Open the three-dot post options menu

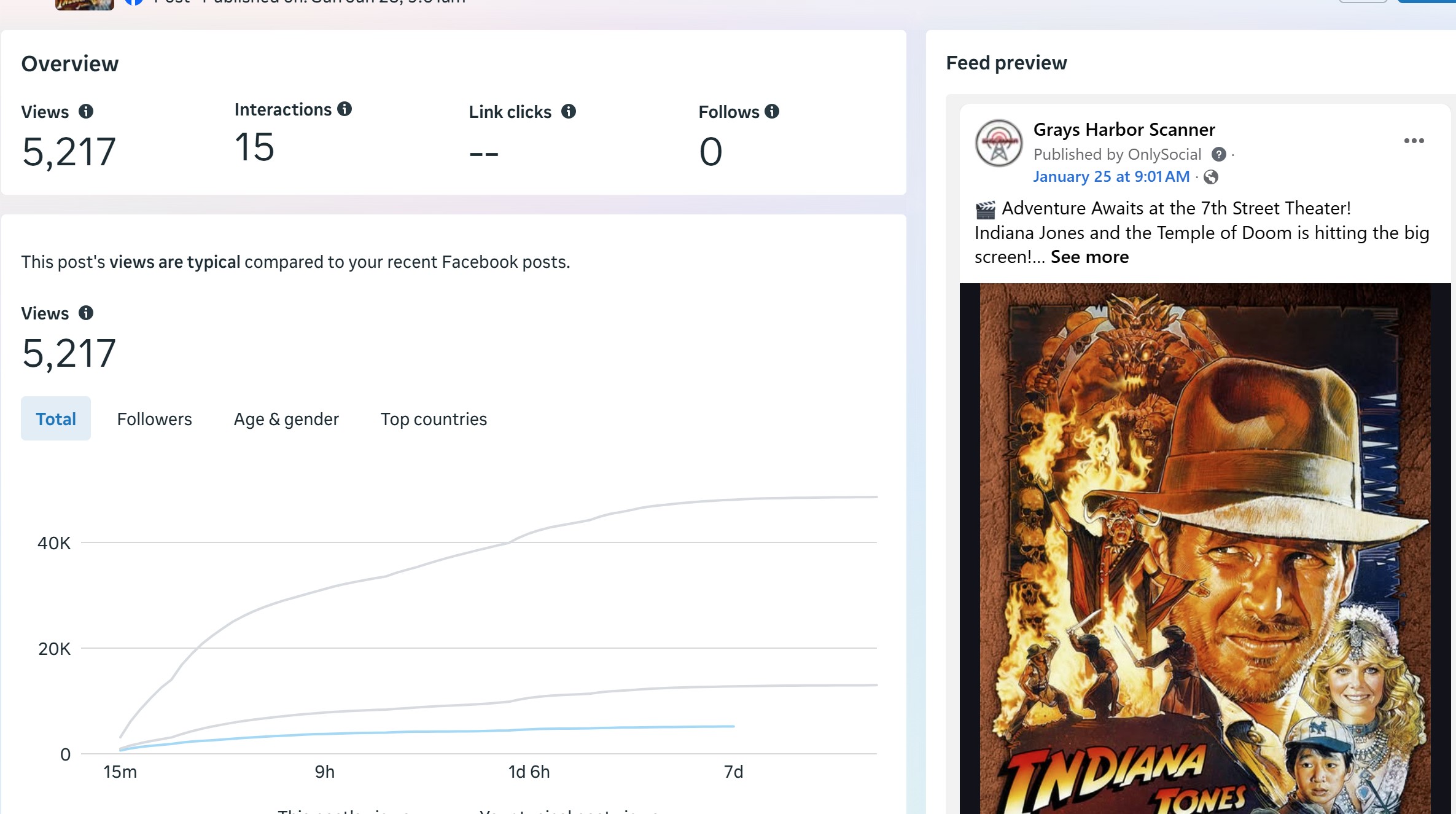[x=1414, y=141]
